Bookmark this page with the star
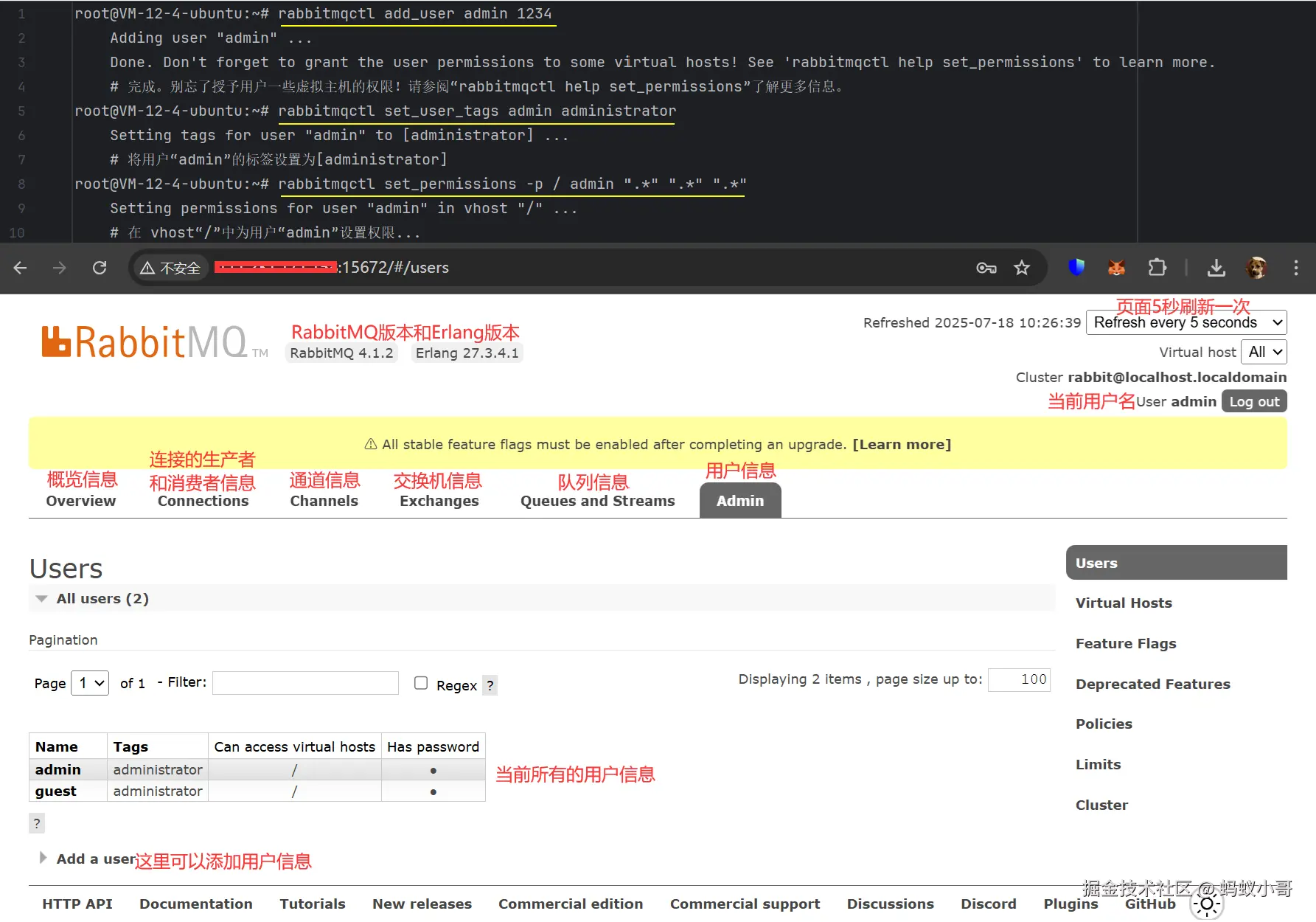Viewport: 1316px width, 922px height. (x=1021, y=268)
